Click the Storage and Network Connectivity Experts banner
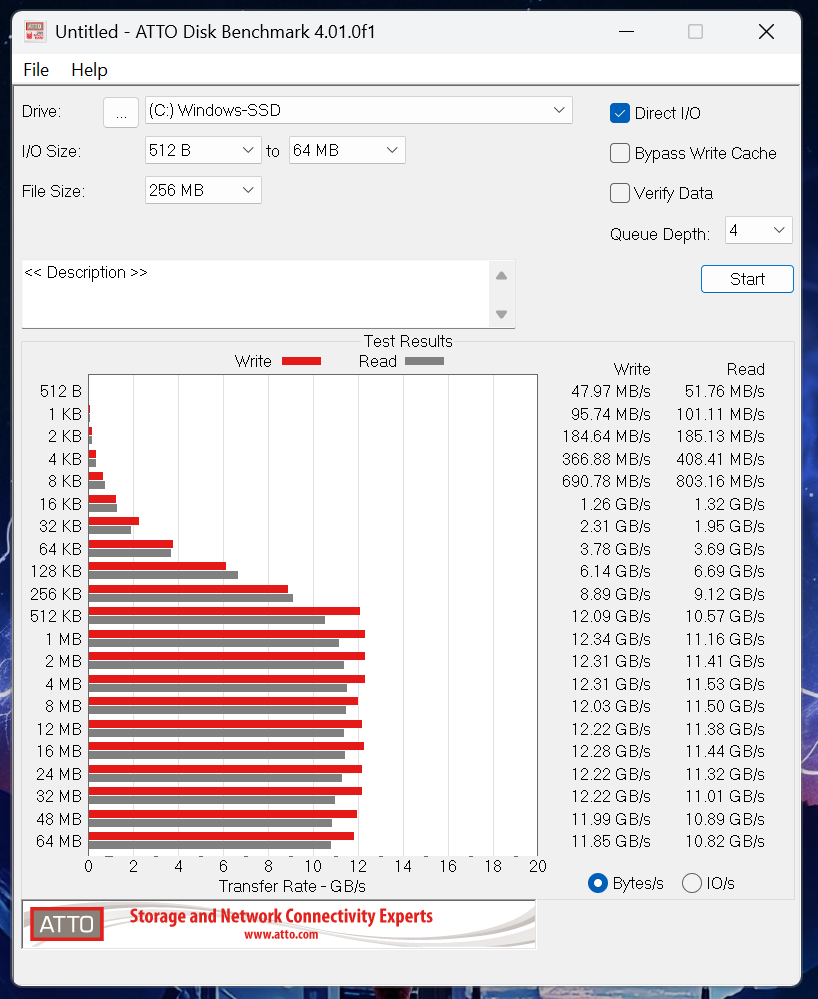The width and height of the screenshot is (818, 999). (281, 916)
